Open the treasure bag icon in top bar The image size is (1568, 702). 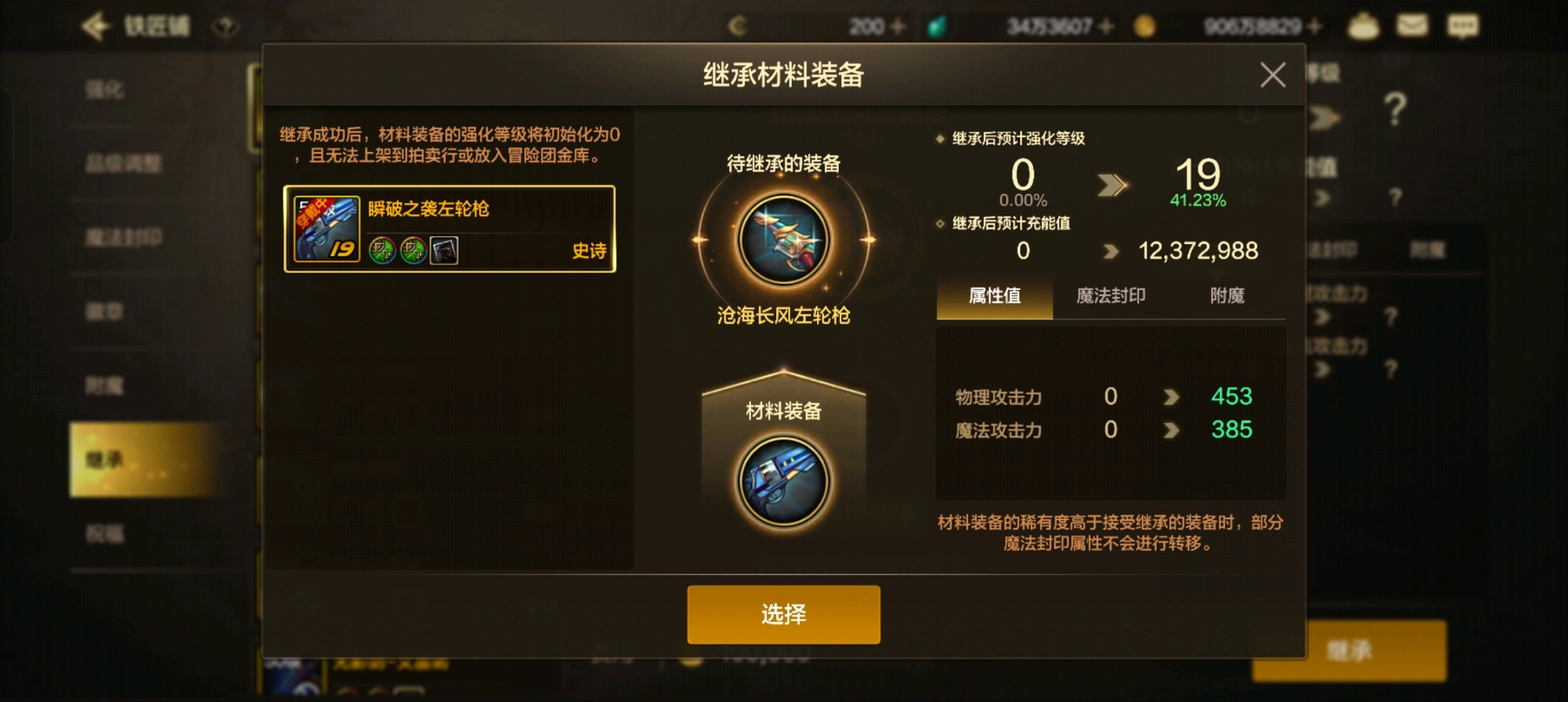[1363, 26]
